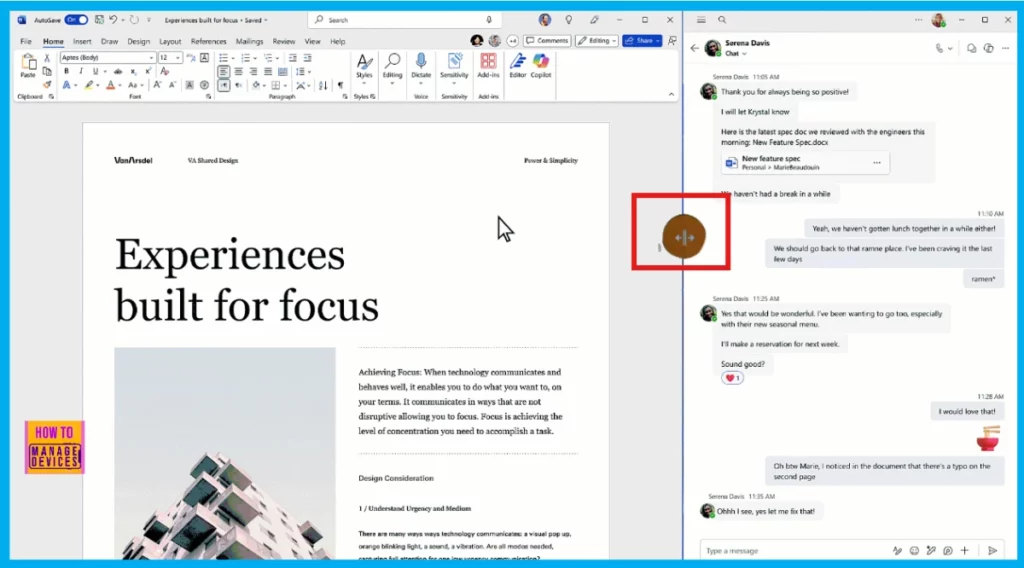Viewport: 1024px width, 568px height.
Task: Open the New feature spec file attachment
Action: pyautogui.click(x=805, y=163)
